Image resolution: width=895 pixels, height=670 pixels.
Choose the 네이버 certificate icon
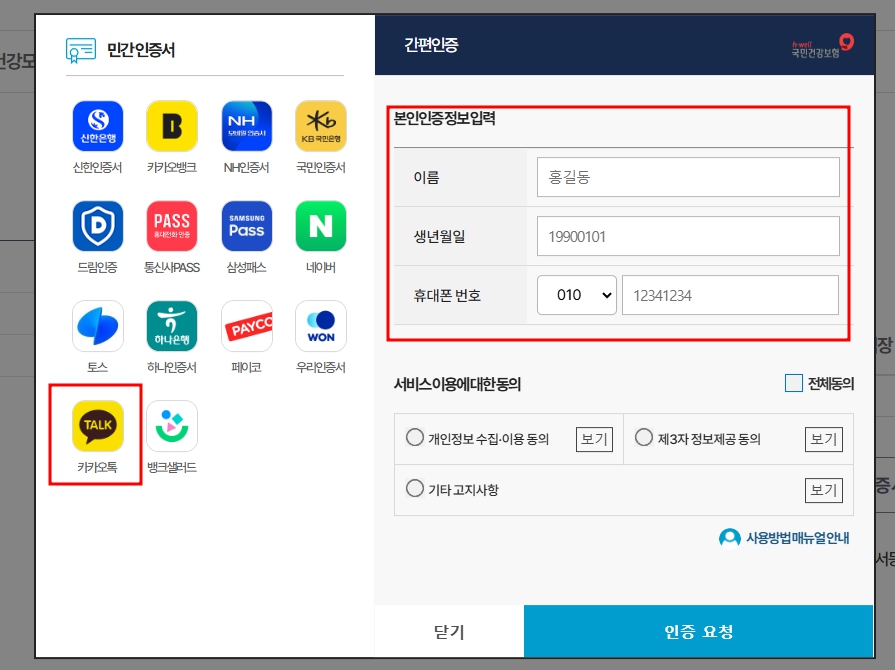(321, 226)
